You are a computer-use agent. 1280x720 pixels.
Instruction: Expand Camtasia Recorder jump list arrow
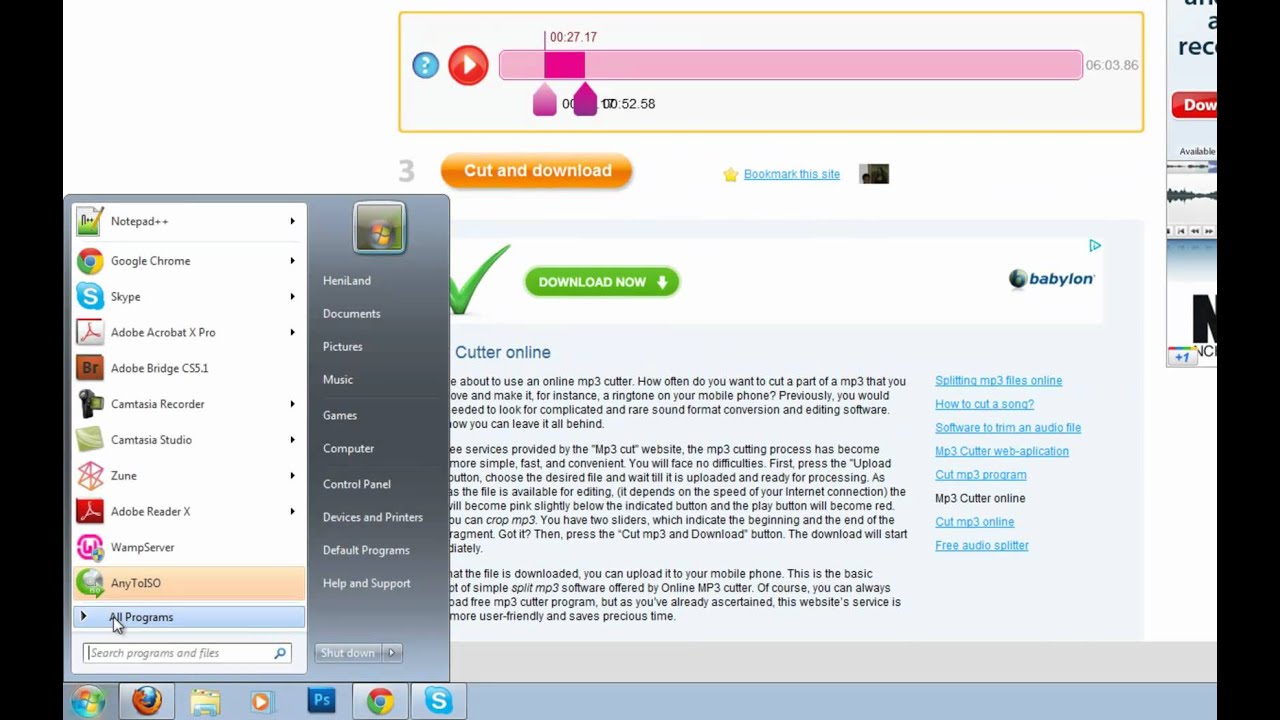coord(293,404)
